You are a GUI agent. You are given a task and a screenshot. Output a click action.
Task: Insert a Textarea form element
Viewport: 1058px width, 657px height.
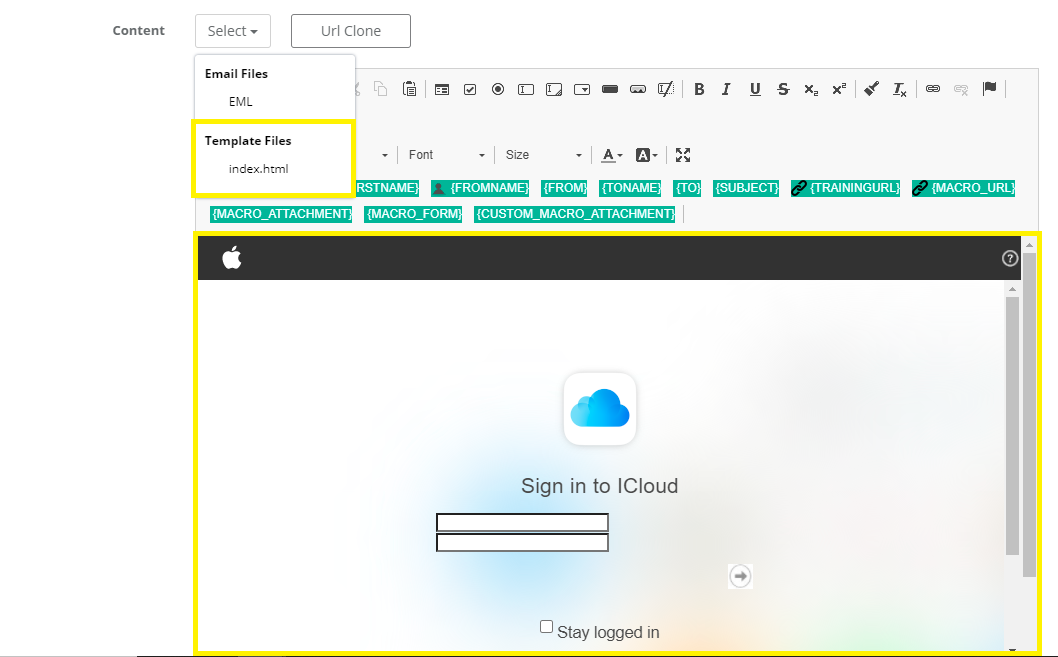[554, 89]
